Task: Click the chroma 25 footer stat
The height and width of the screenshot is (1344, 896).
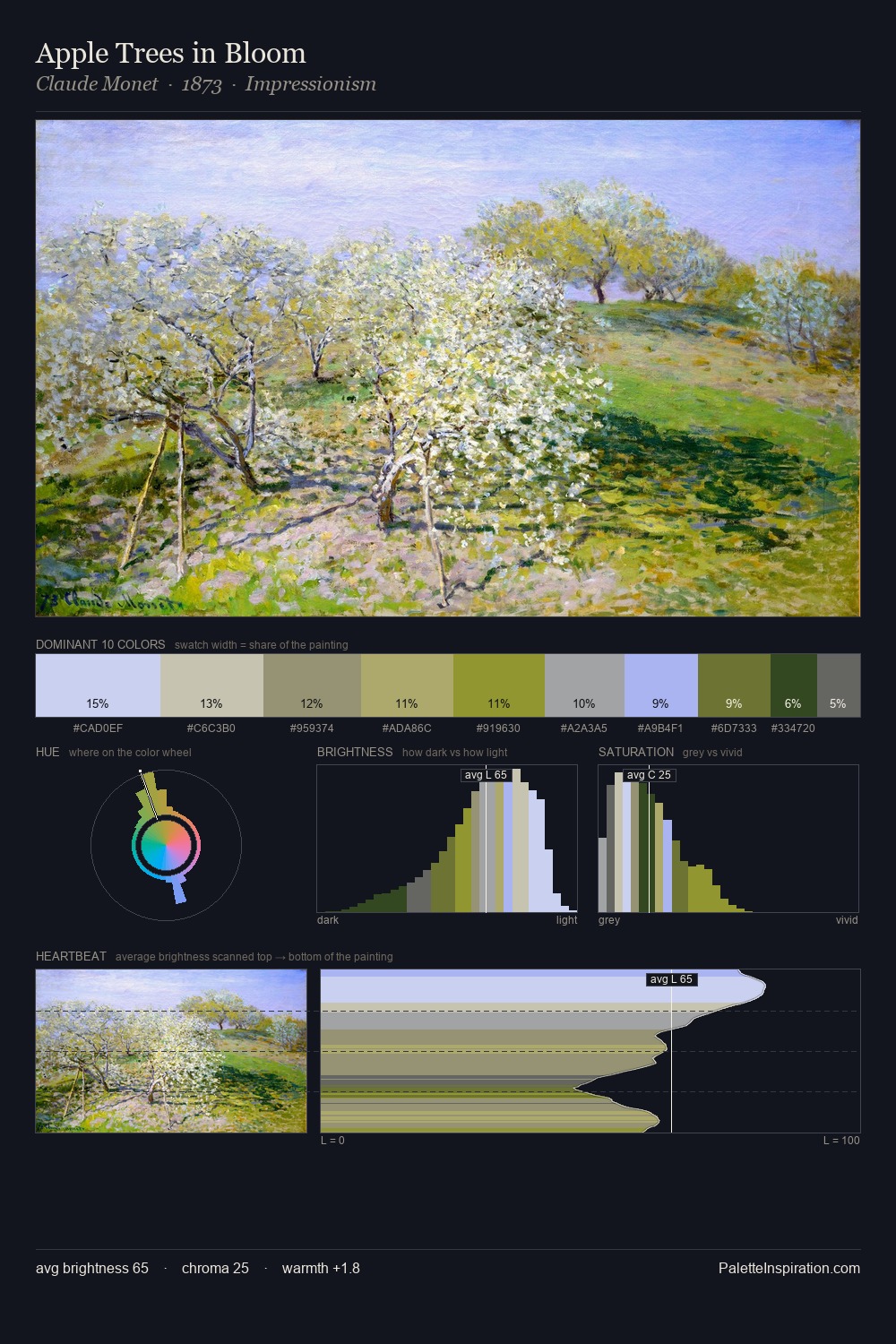Action: (x=215, y=1268)
